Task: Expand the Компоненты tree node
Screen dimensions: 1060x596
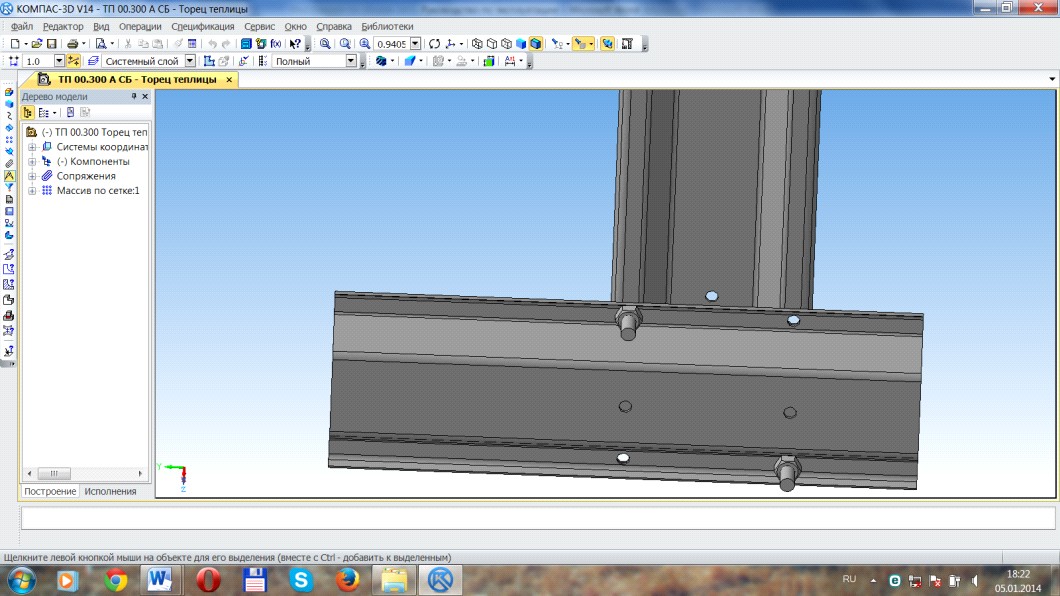Action: [x=32, y=162]
